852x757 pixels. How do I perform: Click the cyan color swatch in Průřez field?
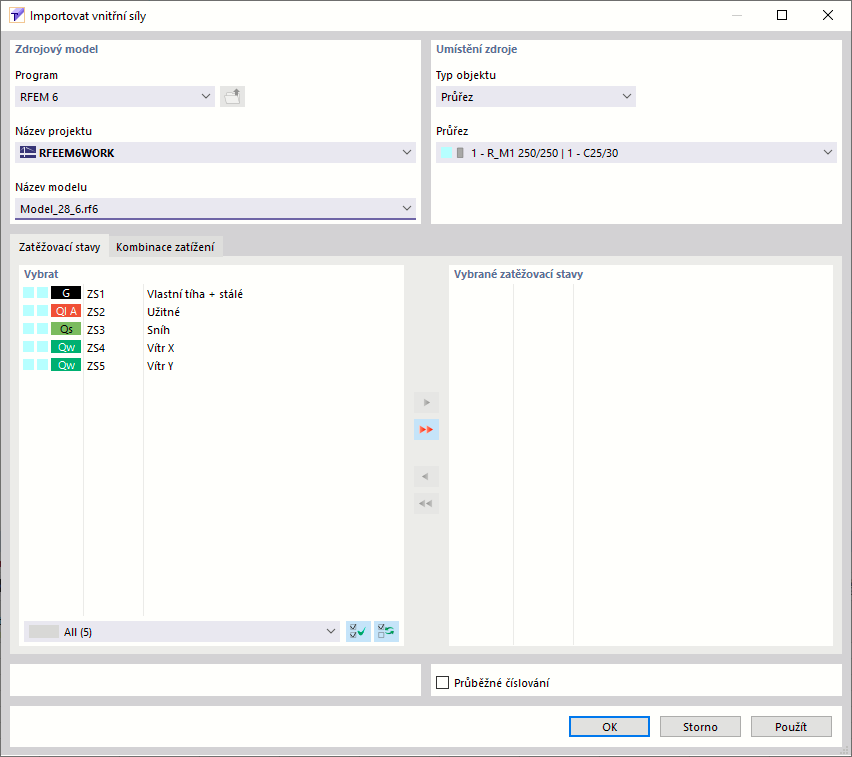tap(446, 153)
